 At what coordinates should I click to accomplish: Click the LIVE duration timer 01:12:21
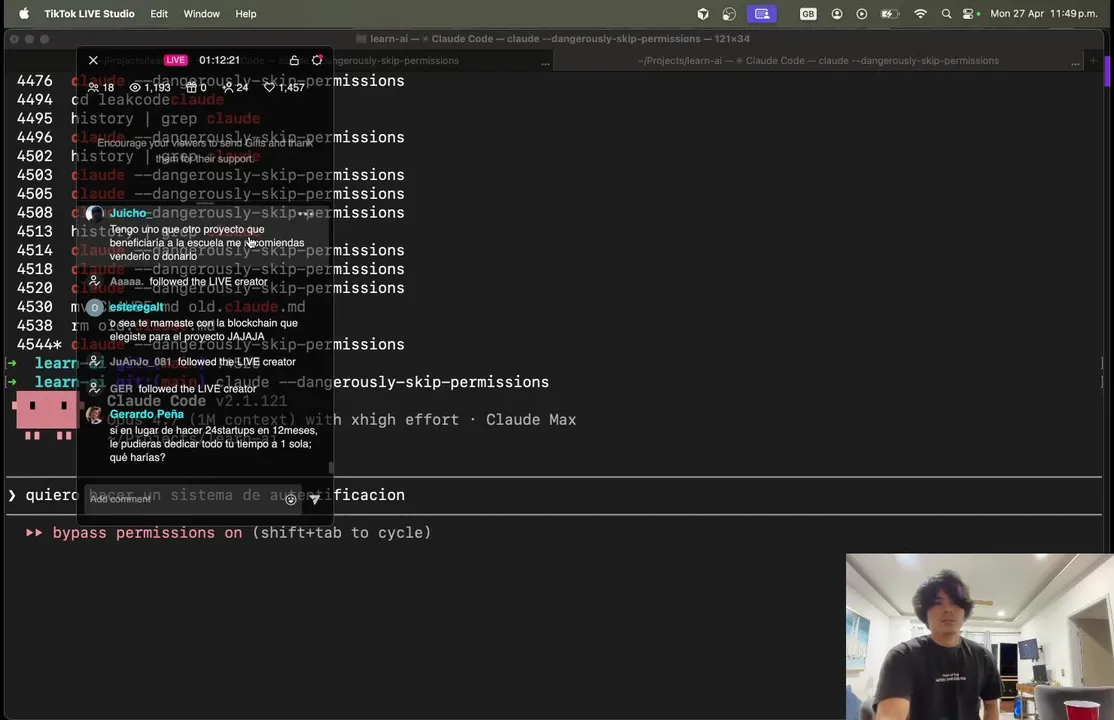click(219, 60)
